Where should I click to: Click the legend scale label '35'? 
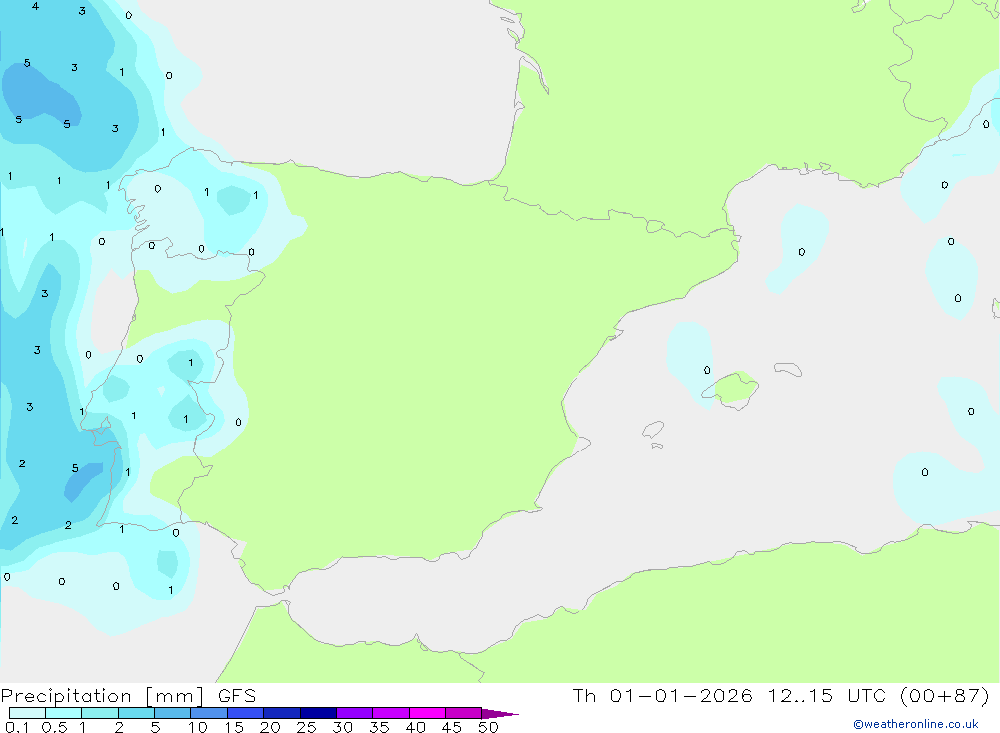379,727
